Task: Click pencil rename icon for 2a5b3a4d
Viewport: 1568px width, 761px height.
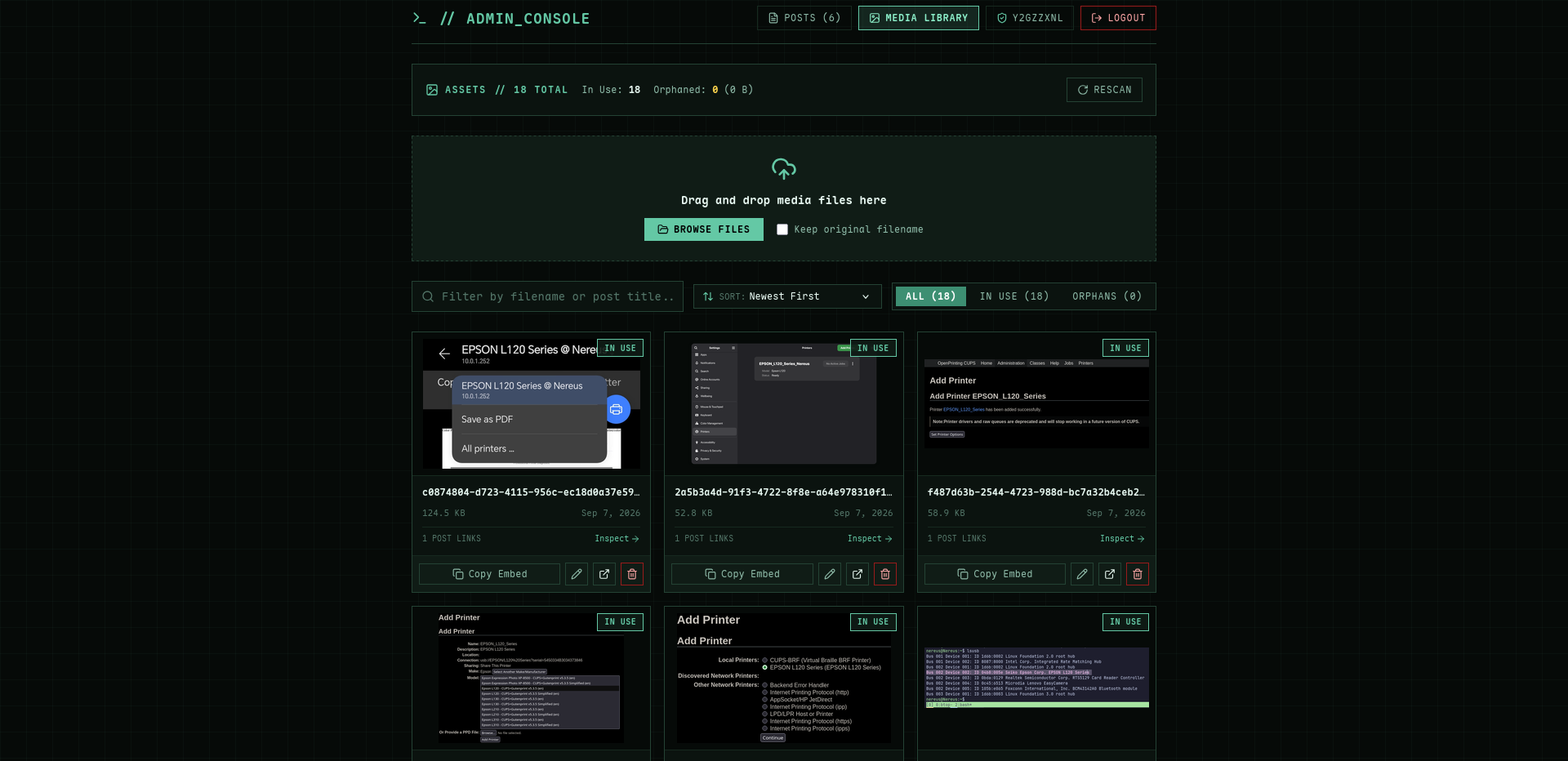Action: pos(830,574)
